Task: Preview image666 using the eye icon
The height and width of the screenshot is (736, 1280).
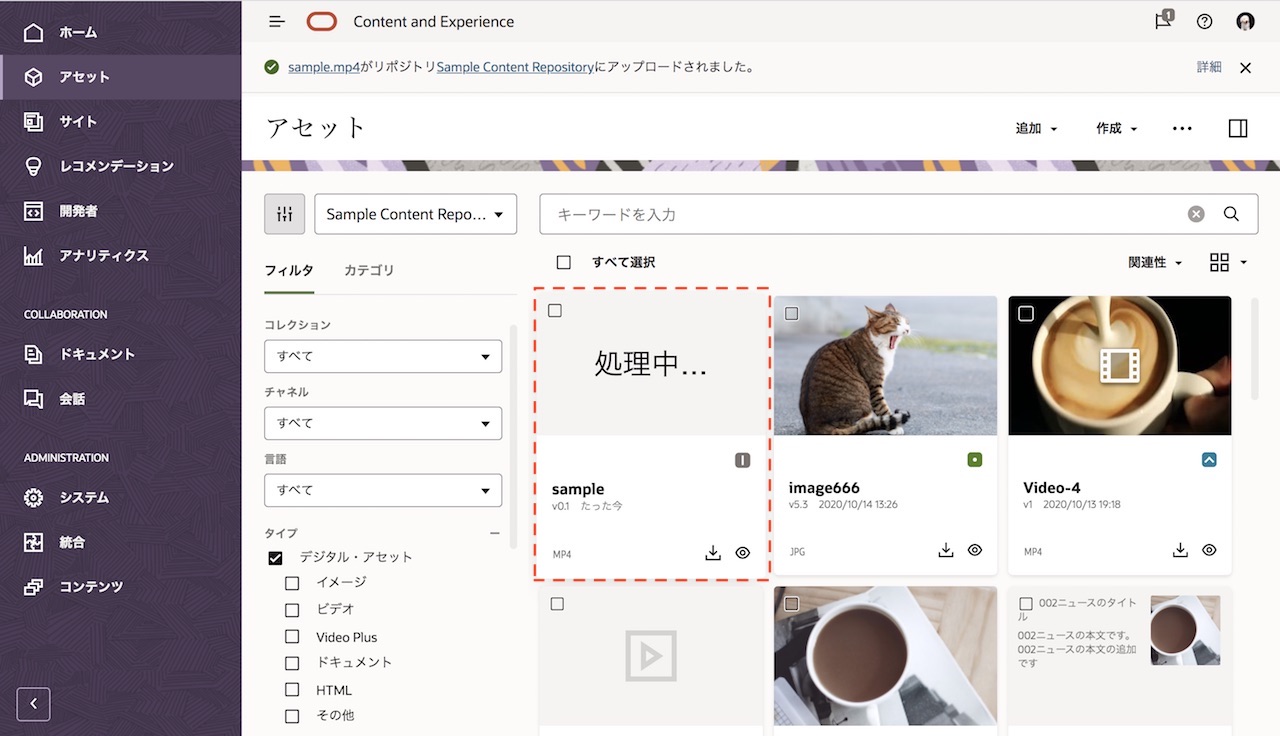Action: tap(975, 550)
